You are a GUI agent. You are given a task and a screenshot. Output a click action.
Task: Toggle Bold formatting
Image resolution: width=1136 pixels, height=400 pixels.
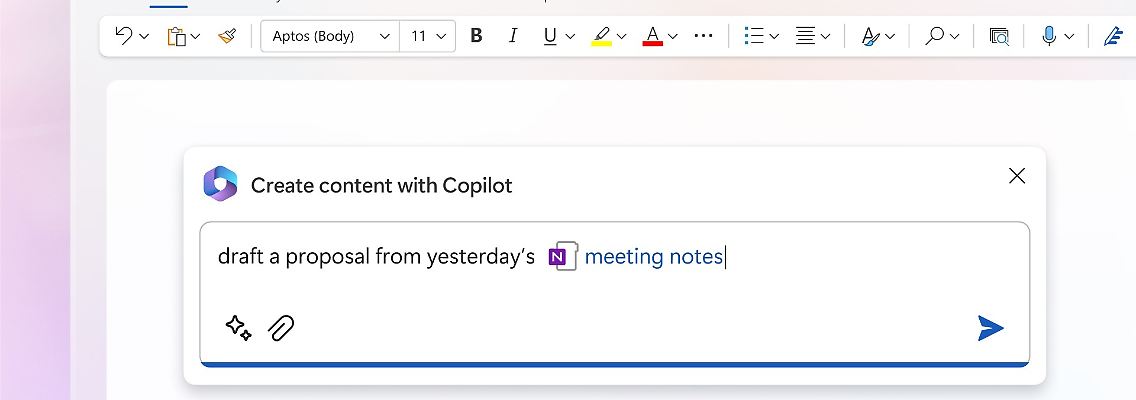(476, 36)
